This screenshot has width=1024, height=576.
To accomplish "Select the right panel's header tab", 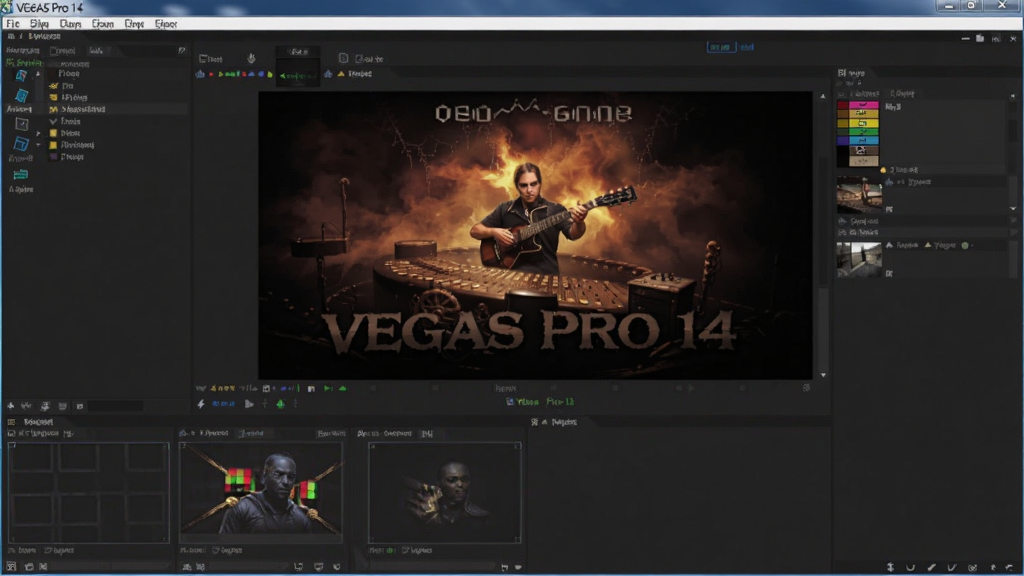I will tap(852, 73).
